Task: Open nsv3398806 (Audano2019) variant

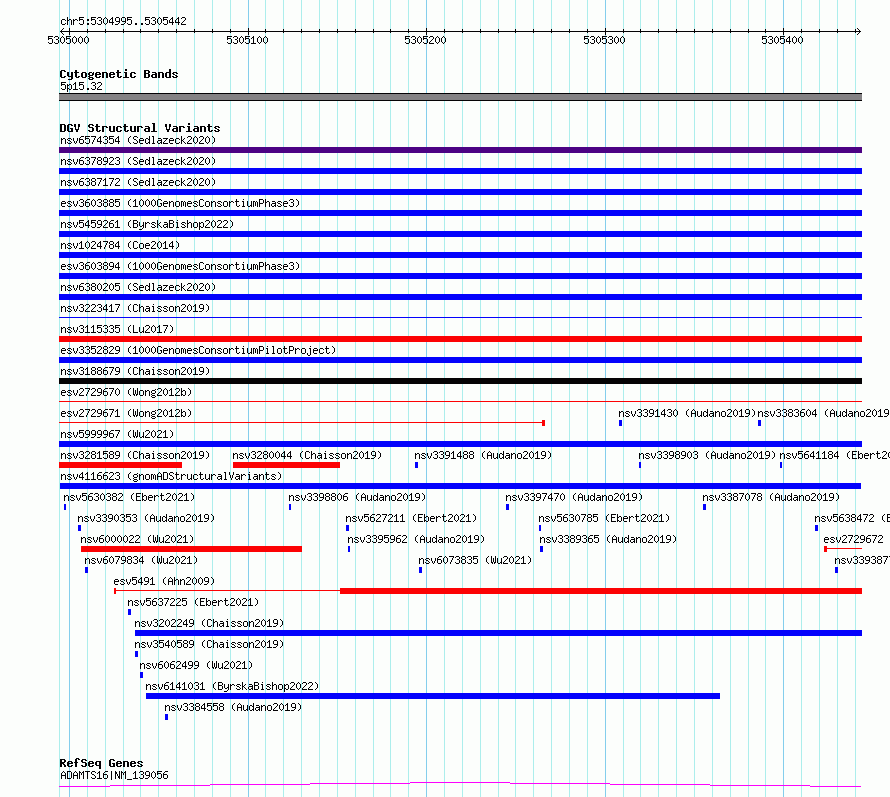Action: pos(357,497)
